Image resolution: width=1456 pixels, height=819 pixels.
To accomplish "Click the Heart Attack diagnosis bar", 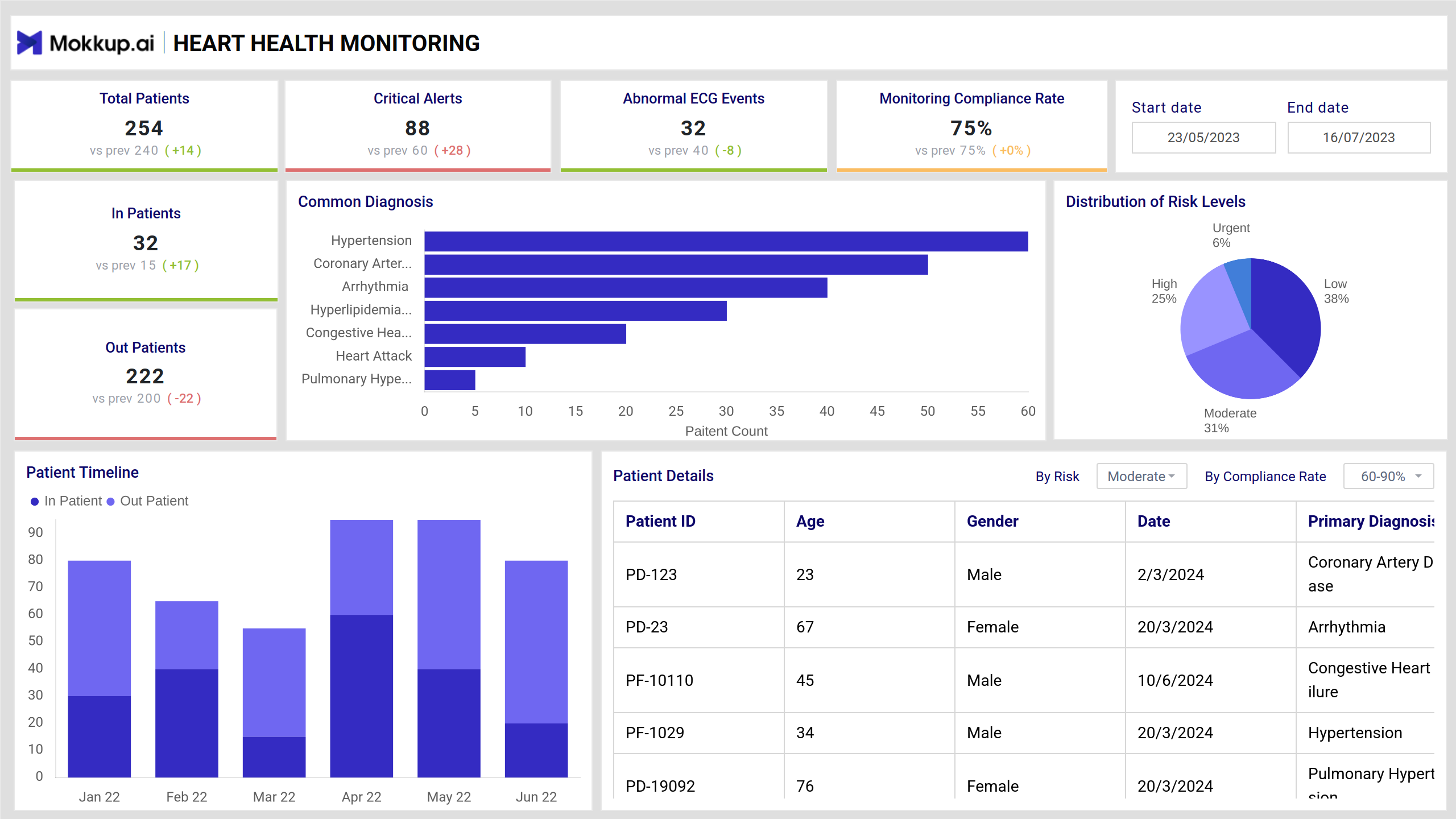I will [475, 357].
